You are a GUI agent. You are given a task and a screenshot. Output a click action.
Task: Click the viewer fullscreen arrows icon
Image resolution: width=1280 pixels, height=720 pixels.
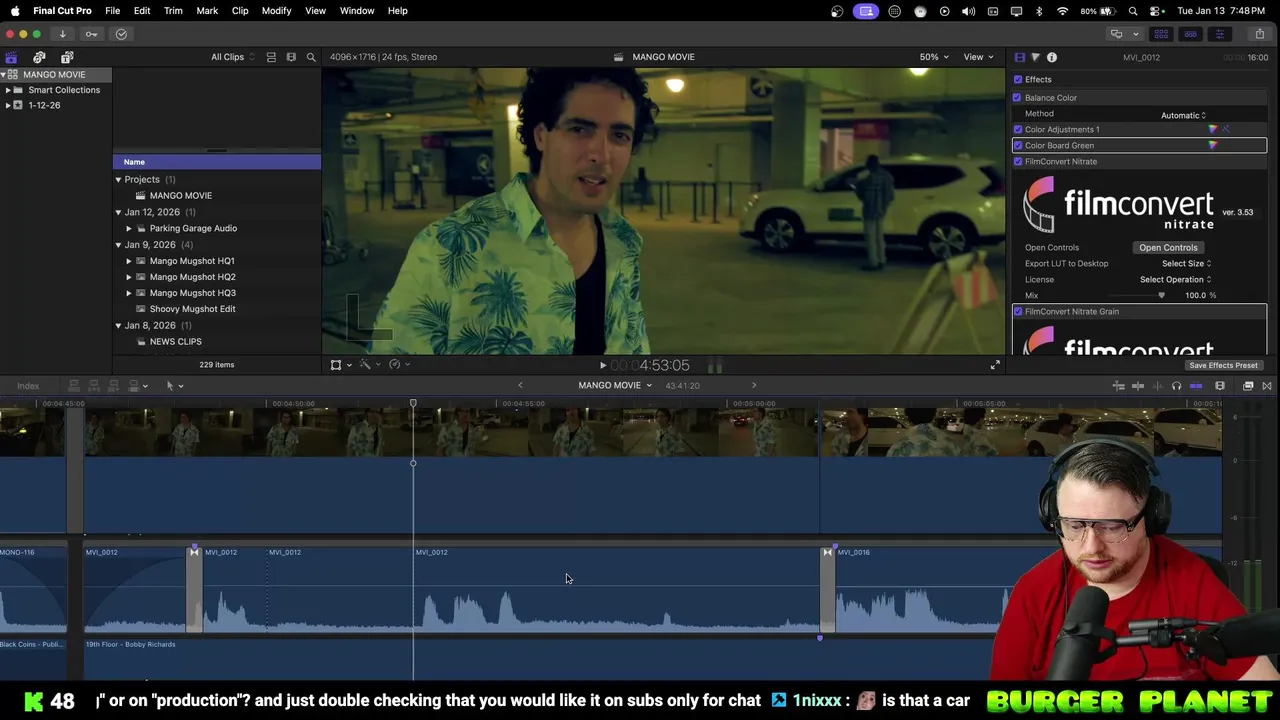[x=995, y=365]
